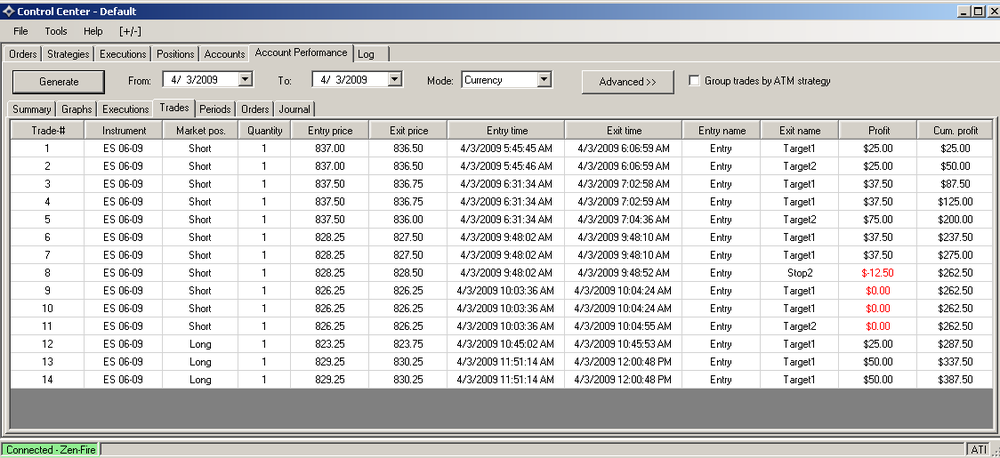Open the Log tab
Image resolution: width=1000 pixels, height=458 pixels.
[370, 54]
